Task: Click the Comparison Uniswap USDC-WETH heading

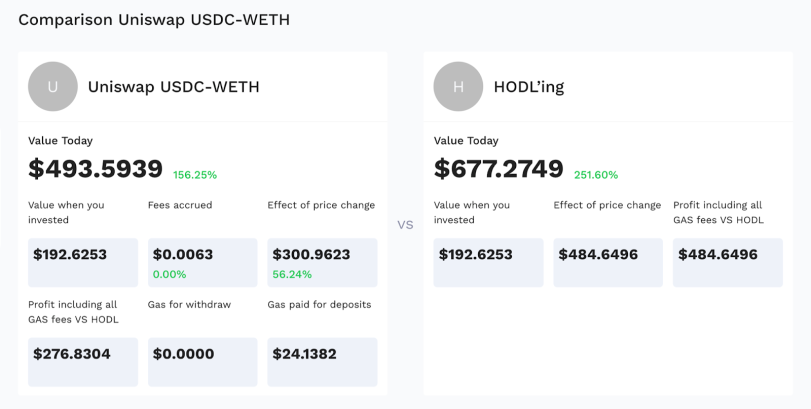Action: point(154,20)
